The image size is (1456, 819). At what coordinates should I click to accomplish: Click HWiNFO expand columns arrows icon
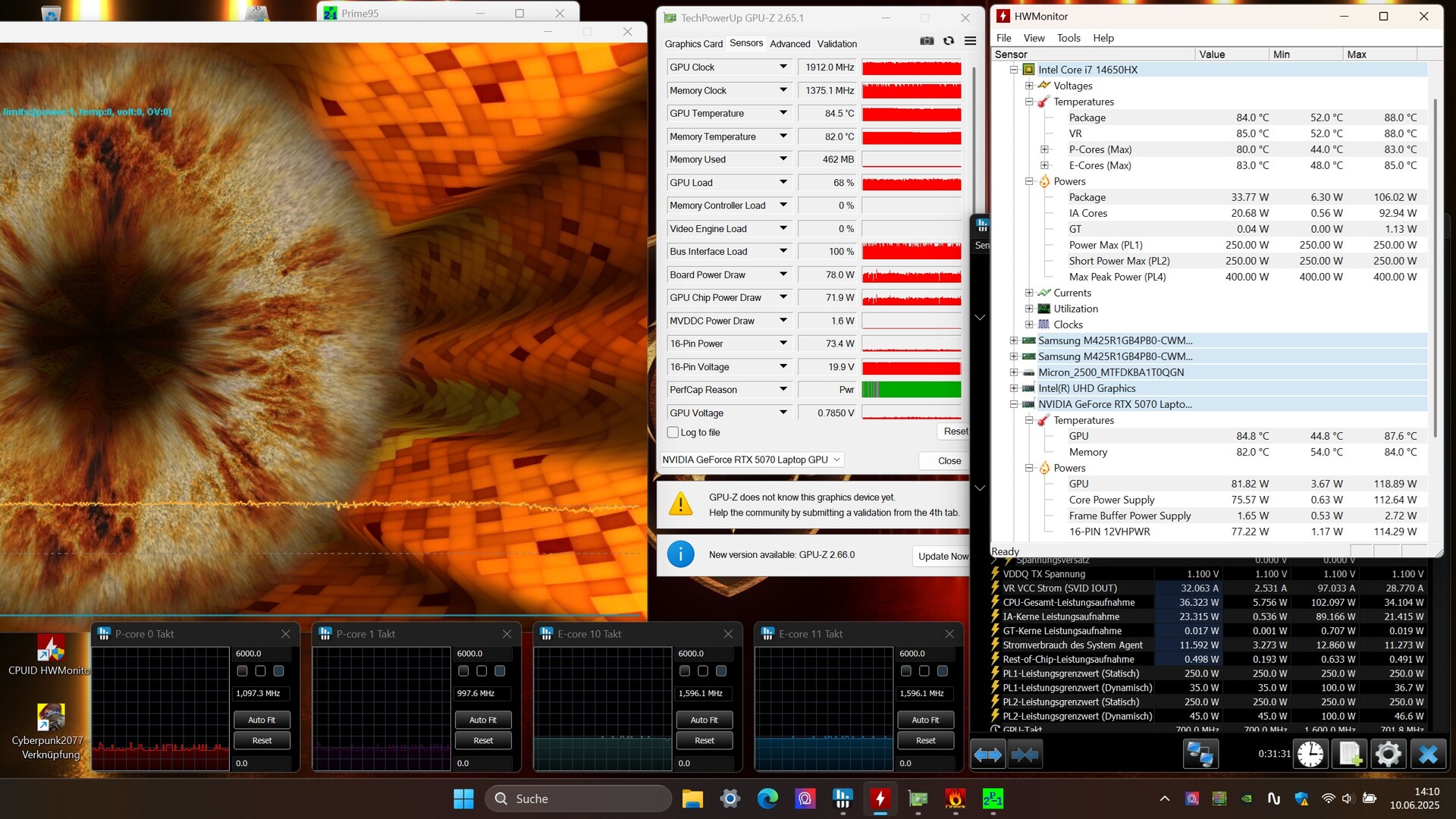pyautogui.click(x=987, y=755)
